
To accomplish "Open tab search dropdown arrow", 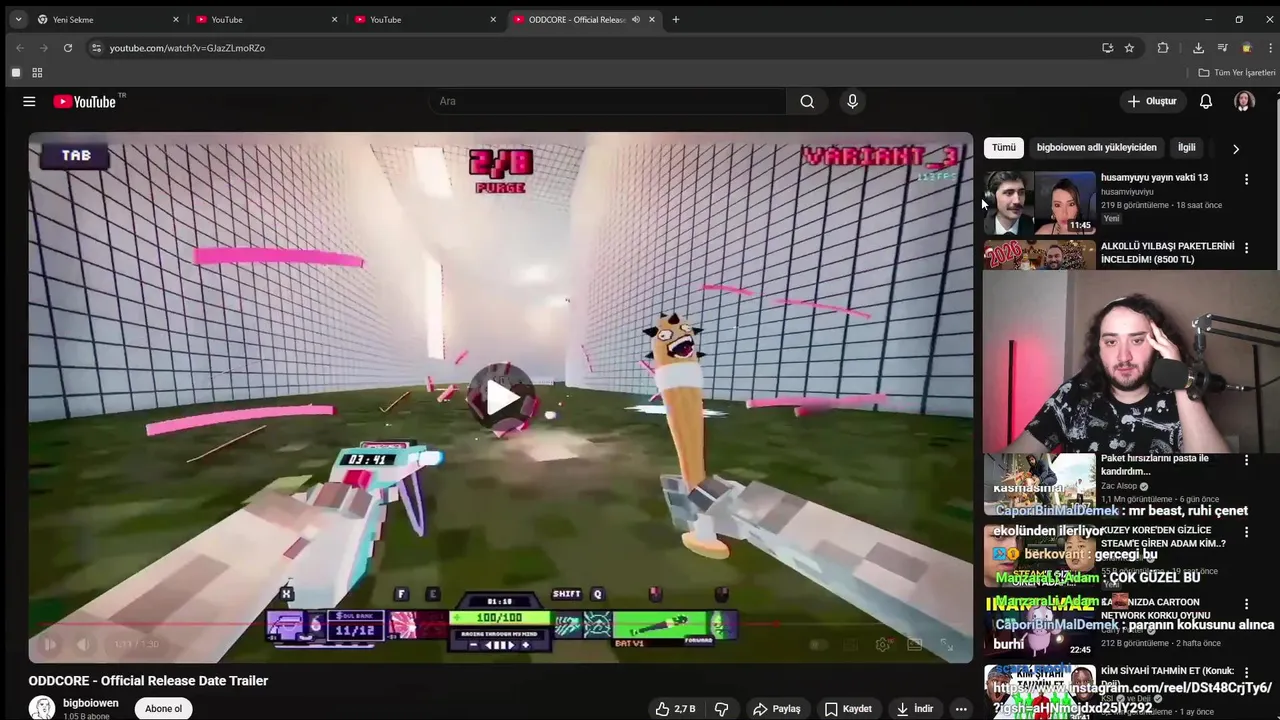I will tap(18, 20).
